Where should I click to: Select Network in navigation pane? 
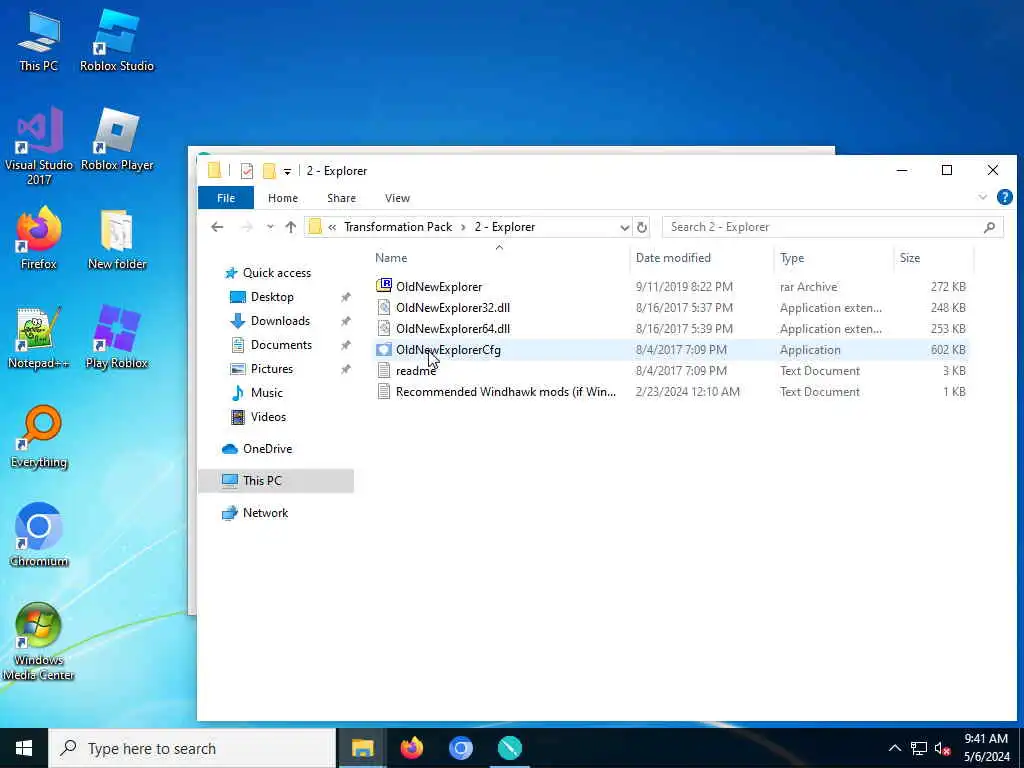click(x=265, y=513)
